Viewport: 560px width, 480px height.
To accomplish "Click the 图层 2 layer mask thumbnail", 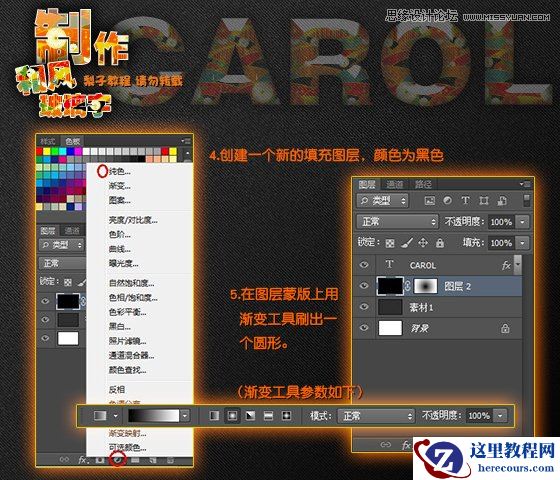I will click(425, 286).
